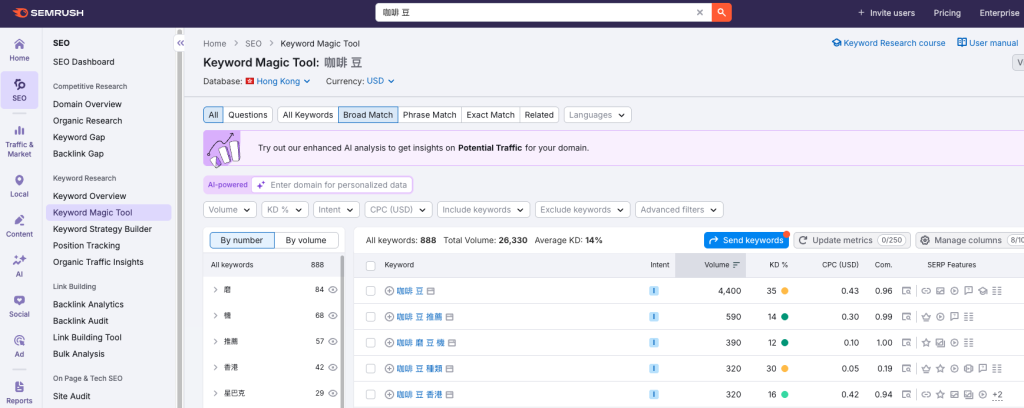Open the Keyword Research course link
Screen dimensions: 1024x408
click(x=888, y=44)
